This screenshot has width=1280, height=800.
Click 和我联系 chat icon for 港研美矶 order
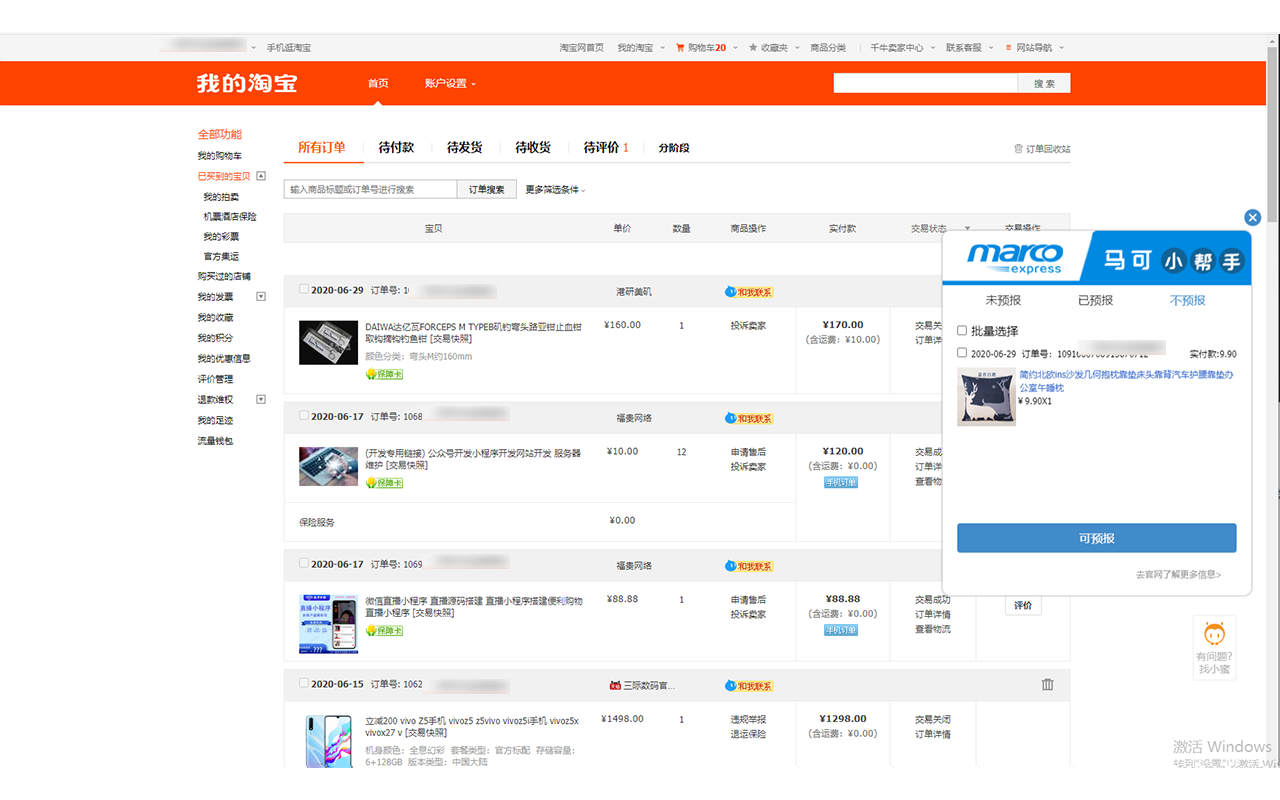pyautogui.click(x=749, y=292)
